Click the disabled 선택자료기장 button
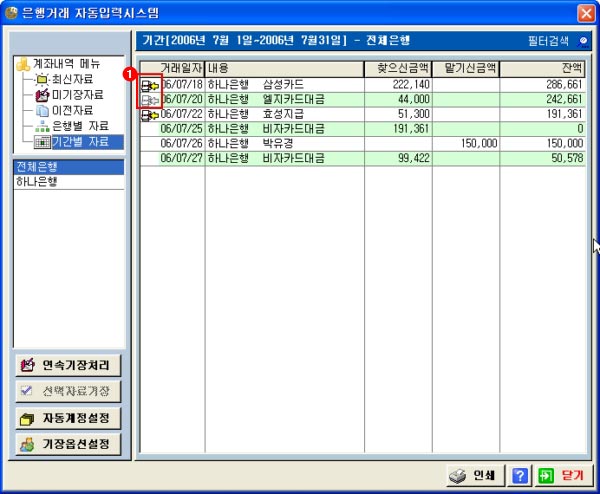Image resolution: width=600 pixels, height=494 pixels. click(x=68, y=391)
